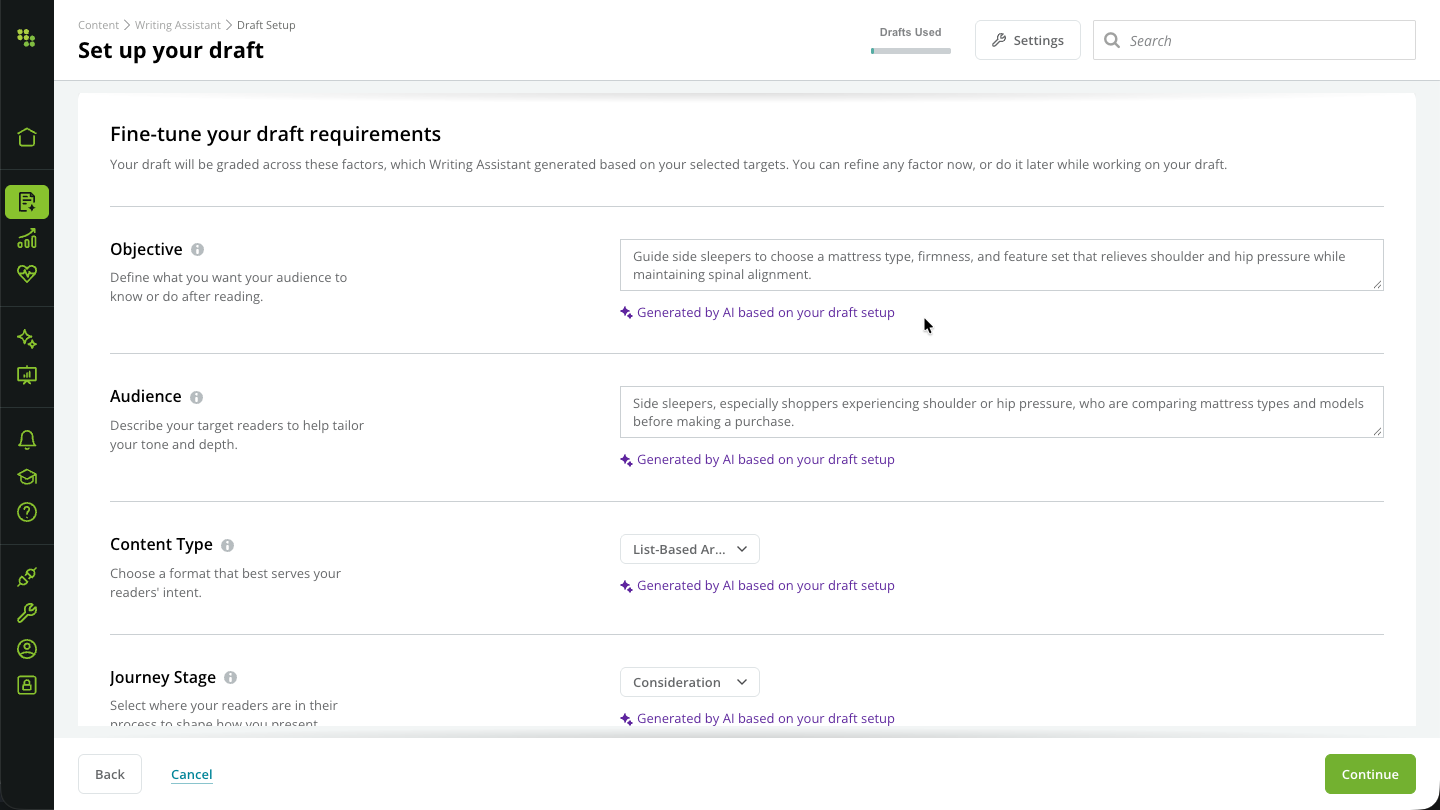Click the Cancel link
Screen dimensions: 1440x810
(192, 774)
